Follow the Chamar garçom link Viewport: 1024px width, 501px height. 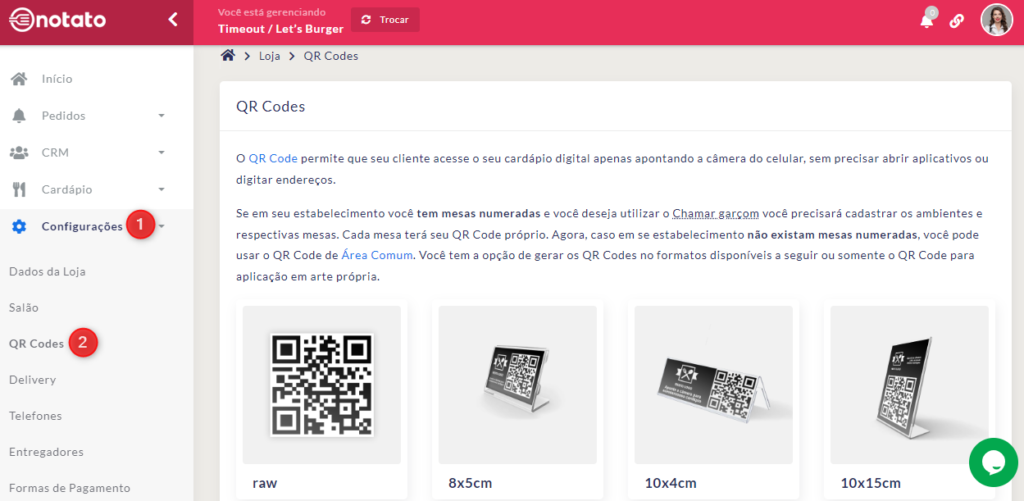coord(715,213)
